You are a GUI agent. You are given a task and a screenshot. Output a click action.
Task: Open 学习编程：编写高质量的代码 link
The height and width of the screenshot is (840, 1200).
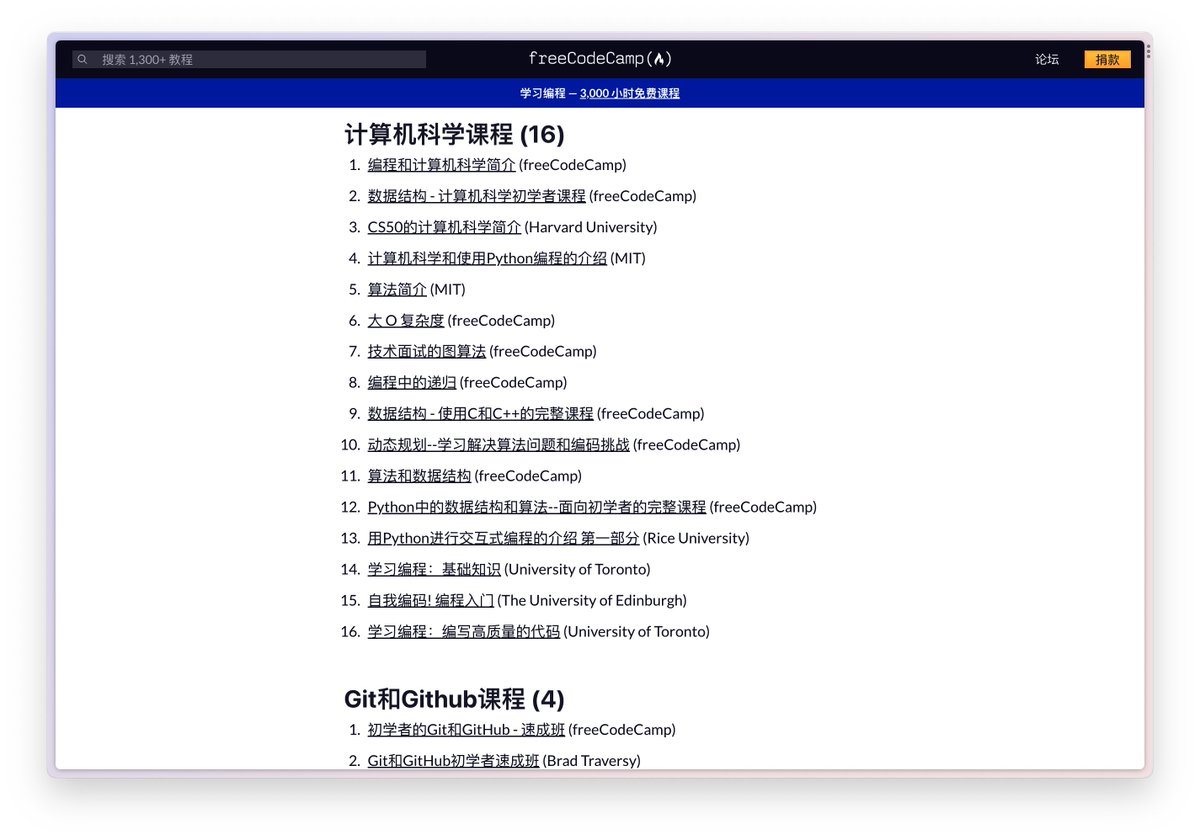coord(464,631)
